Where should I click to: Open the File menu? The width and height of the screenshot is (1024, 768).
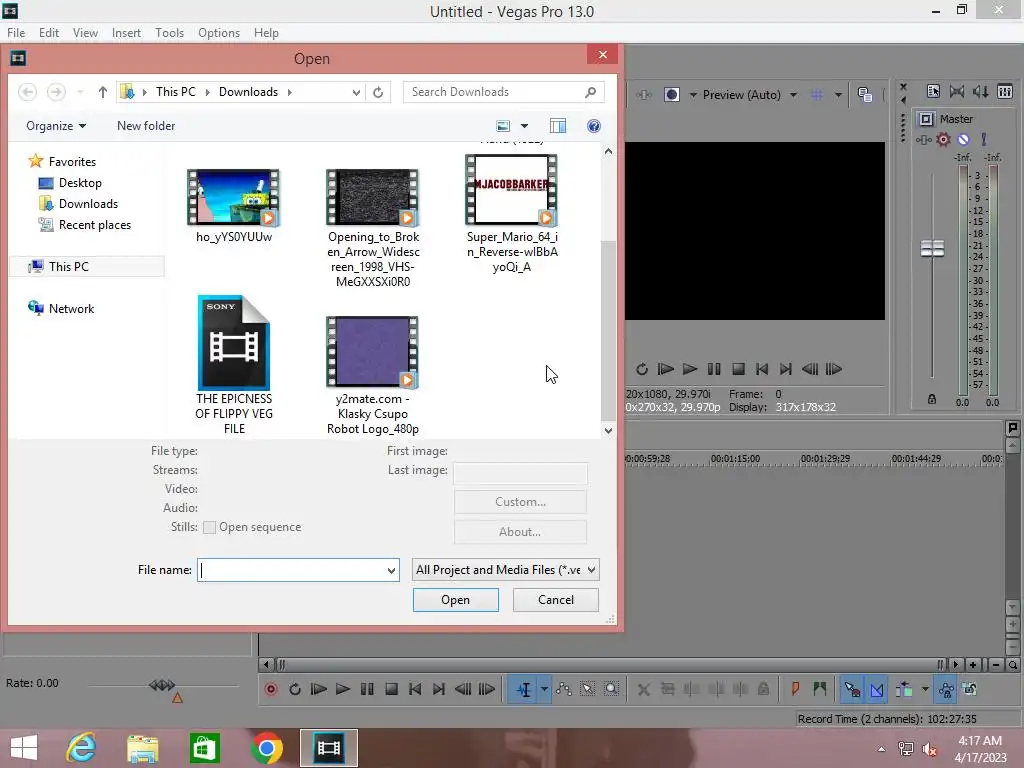[x=16, y=33]
